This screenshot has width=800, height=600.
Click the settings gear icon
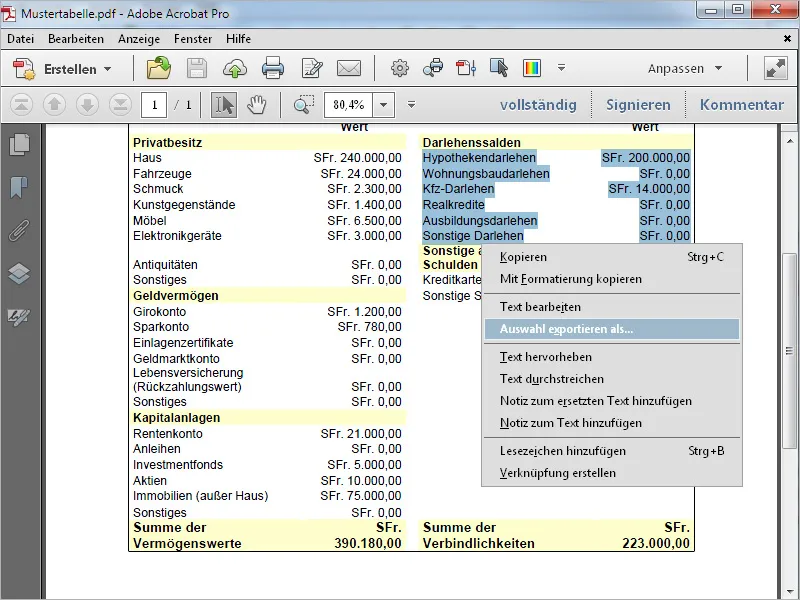(399, 68)
